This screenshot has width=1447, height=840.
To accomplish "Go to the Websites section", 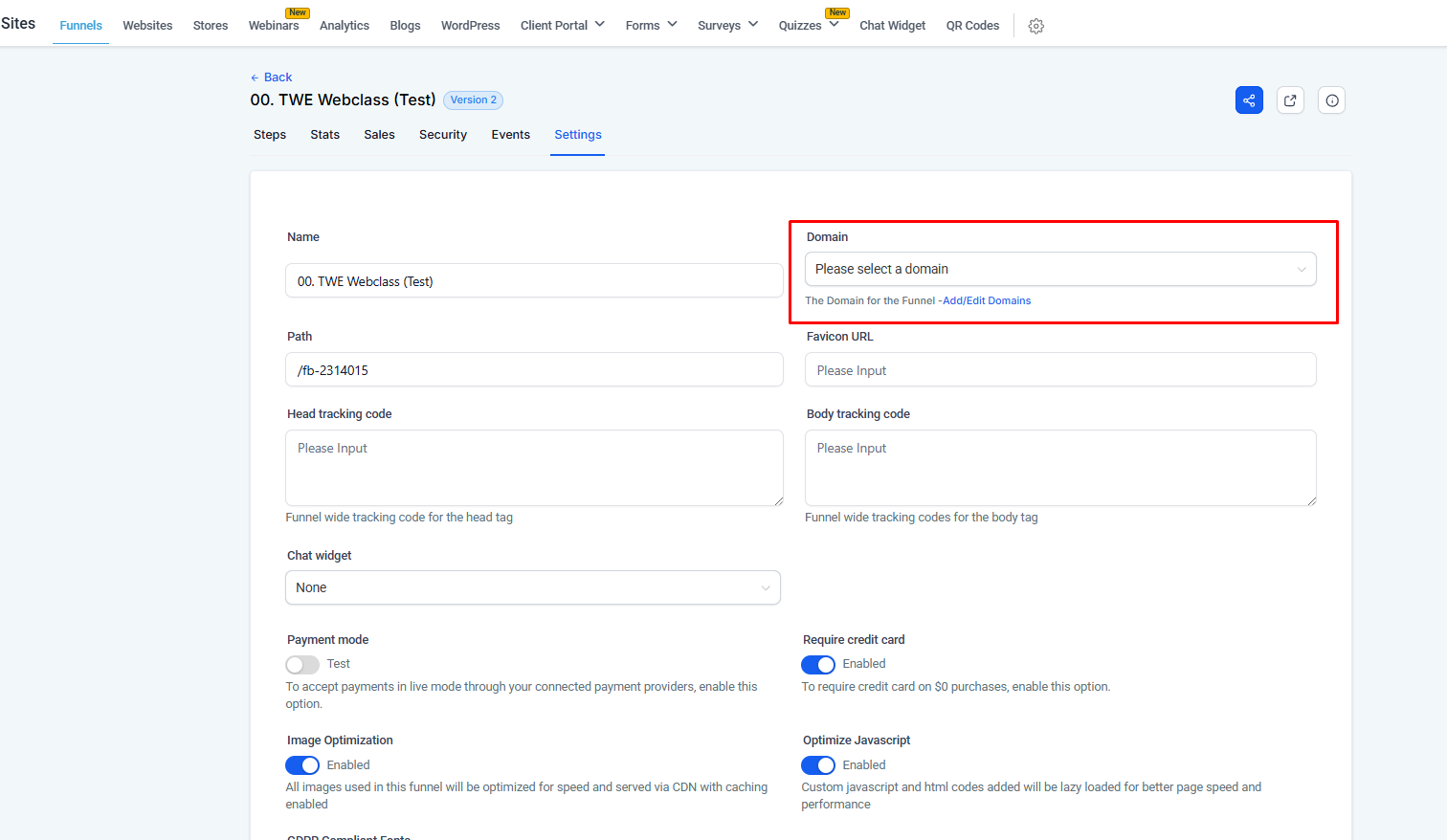I will coord(147,26).
